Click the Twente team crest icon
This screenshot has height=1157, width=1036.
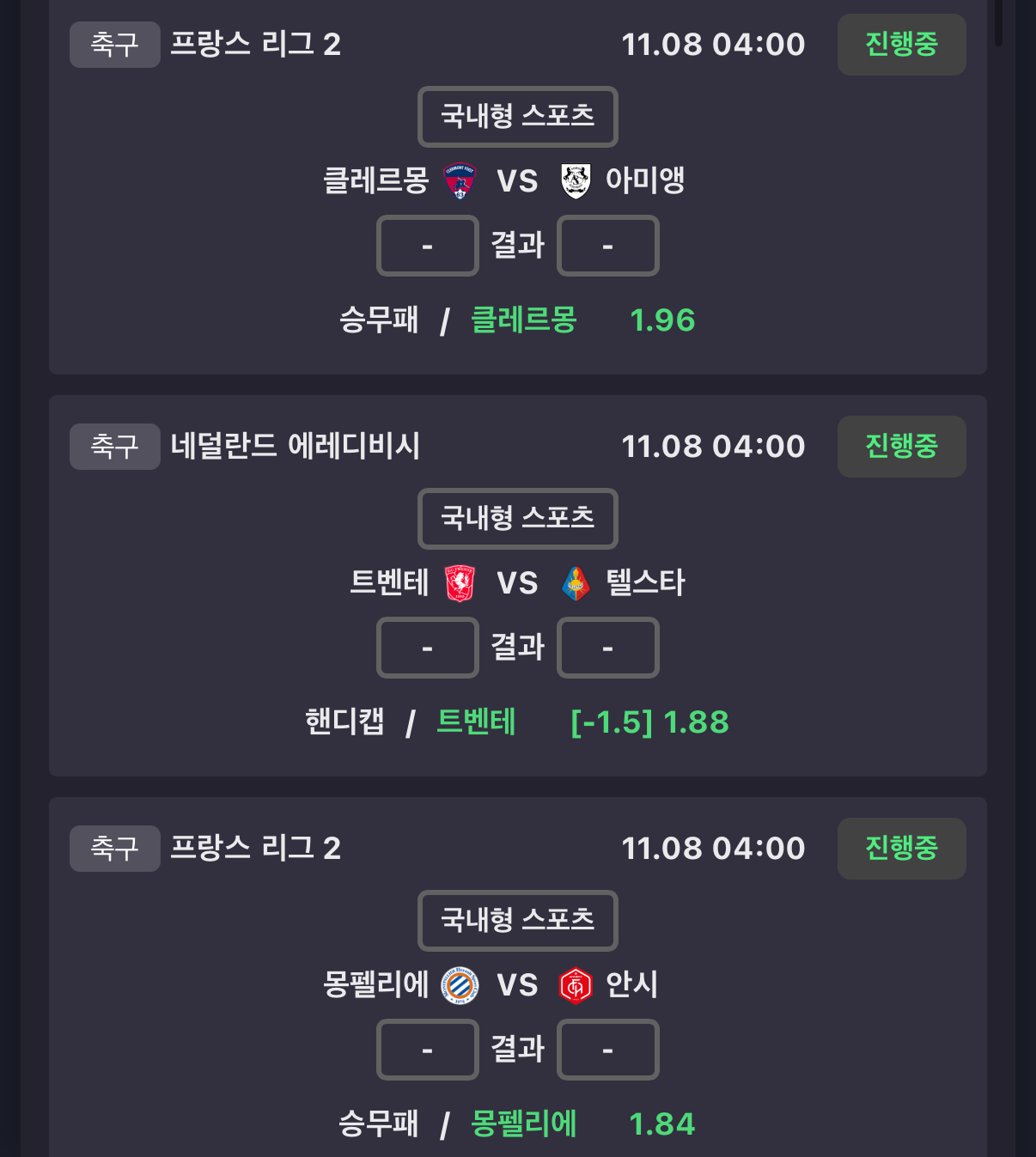460,583
